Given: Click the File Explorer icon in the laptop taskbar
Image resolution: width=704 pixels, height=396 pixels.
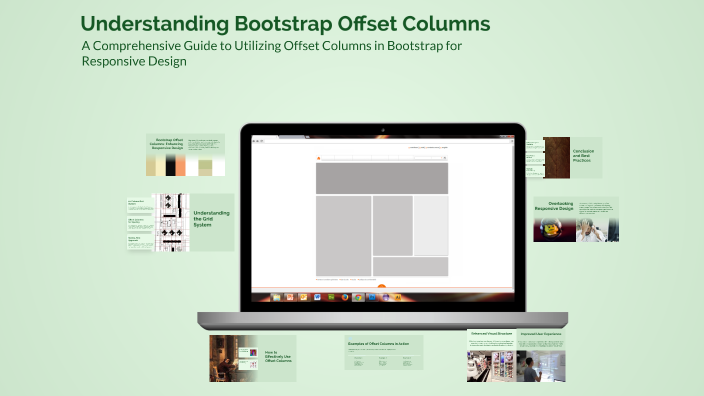Looking at the screenshot, I should (x=276, y=297).
